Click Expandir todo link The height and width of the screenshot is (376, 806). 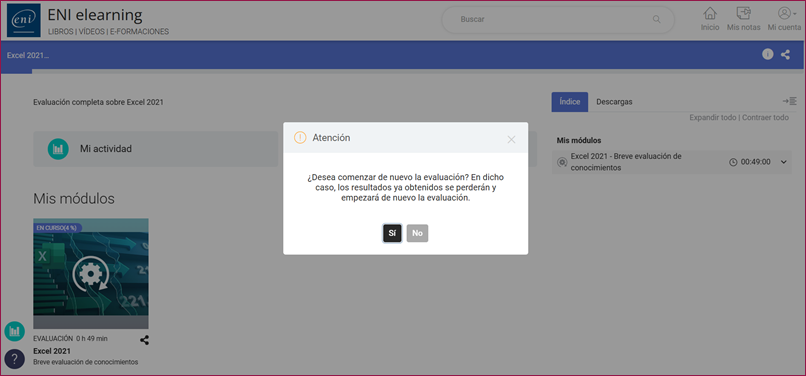point(712,117)
